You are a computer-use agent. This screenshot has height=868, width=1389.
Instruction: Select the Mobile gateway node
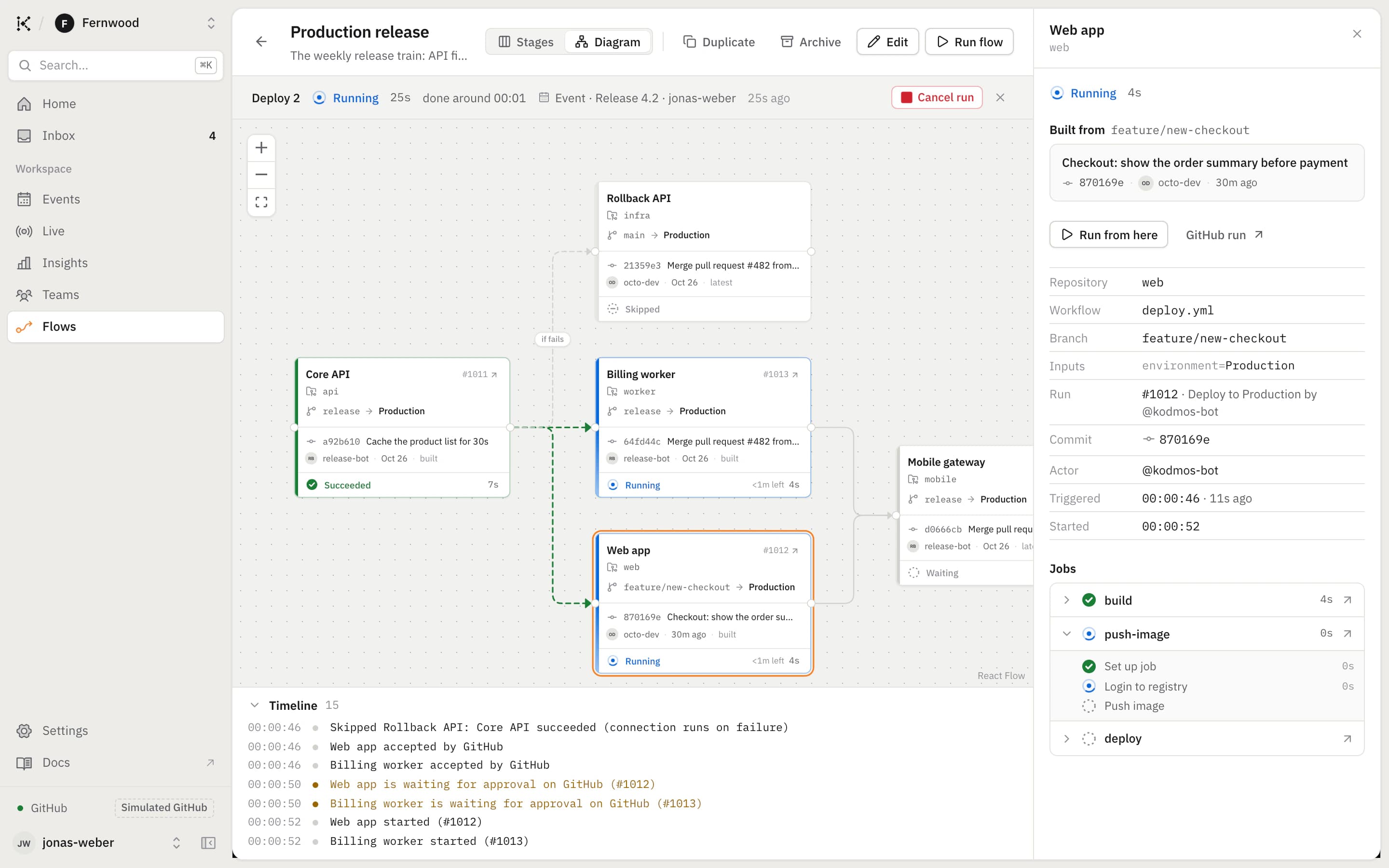point(966,515)
